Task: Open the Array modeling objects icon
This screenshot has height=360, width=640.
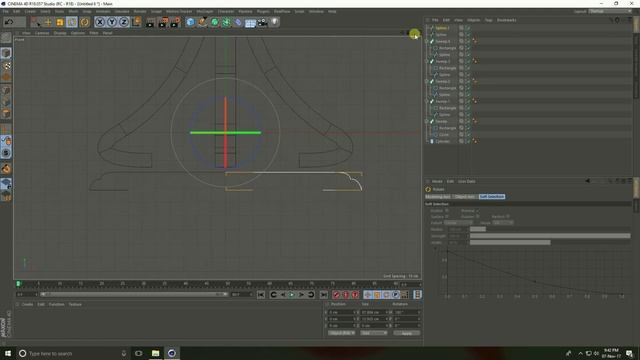Action: [226, 22]
